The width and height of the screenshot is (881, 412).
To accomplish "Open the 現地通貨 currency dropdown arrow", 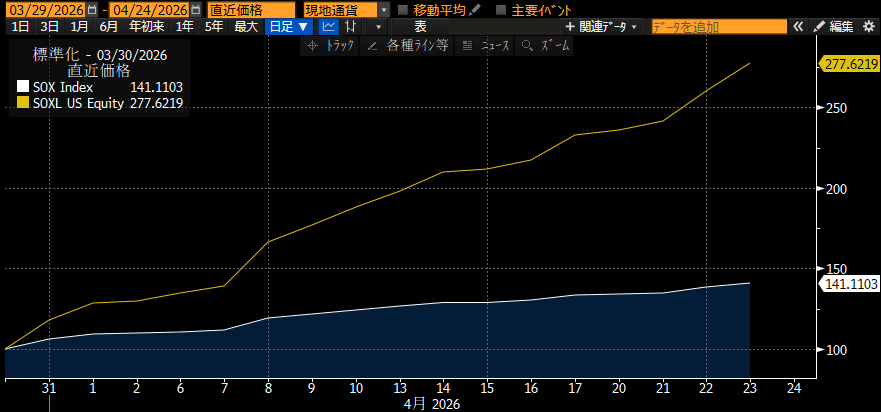I will pos(384,10).
